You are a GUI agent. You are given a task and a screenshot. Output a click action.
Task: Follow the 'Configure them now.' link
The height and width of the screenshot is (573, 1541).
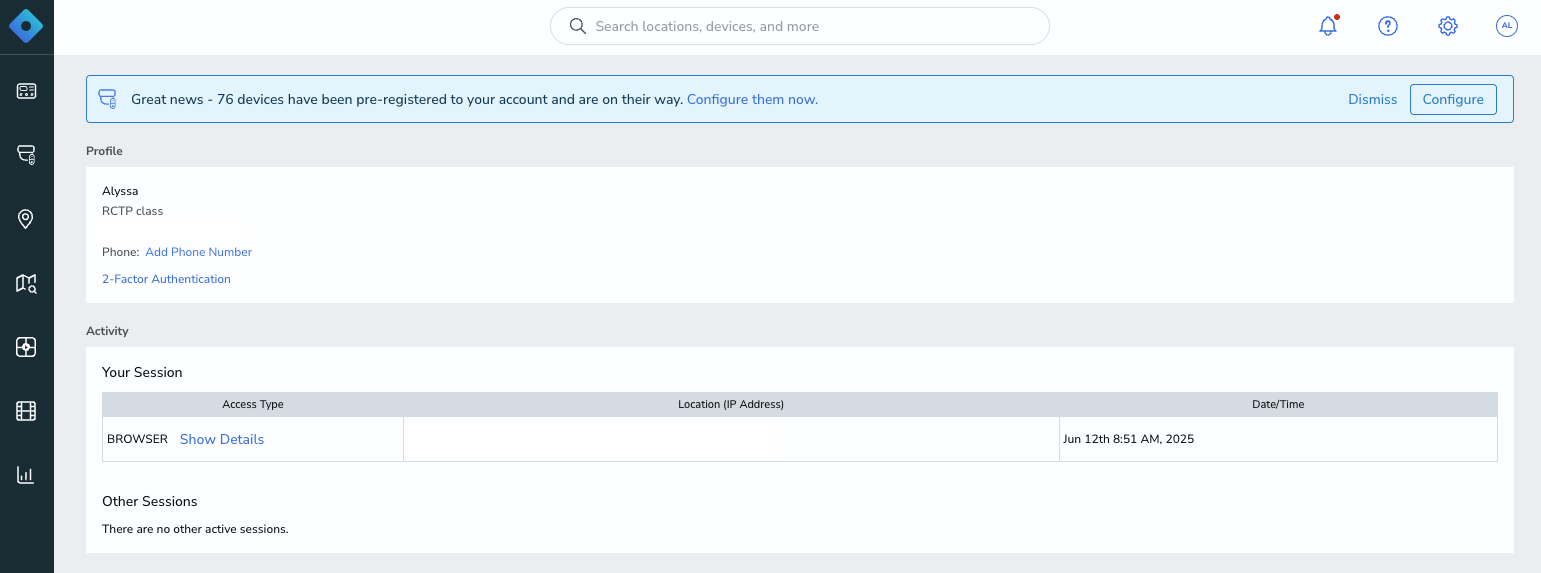coord(752,99)
